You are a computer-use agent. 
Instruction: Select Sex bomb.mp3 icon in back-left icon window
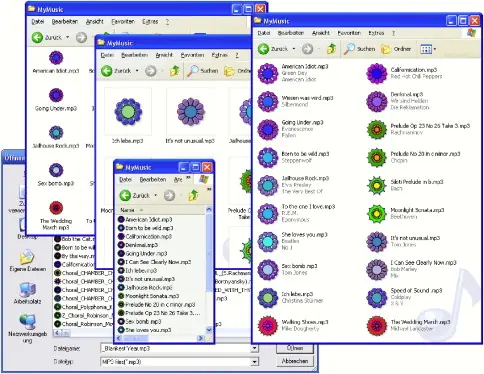56,170
